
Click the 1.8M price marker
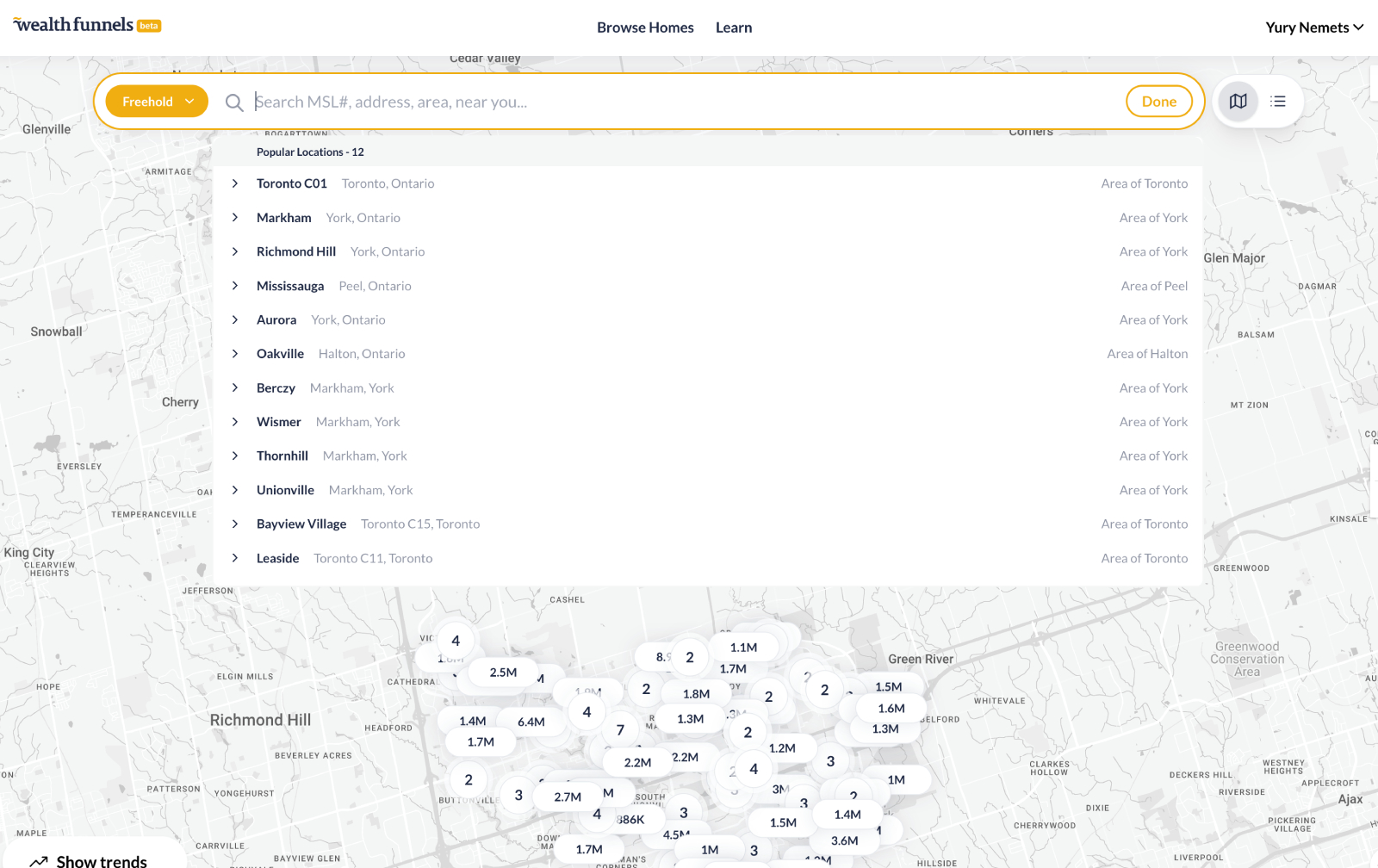click(x=696, y=694)
